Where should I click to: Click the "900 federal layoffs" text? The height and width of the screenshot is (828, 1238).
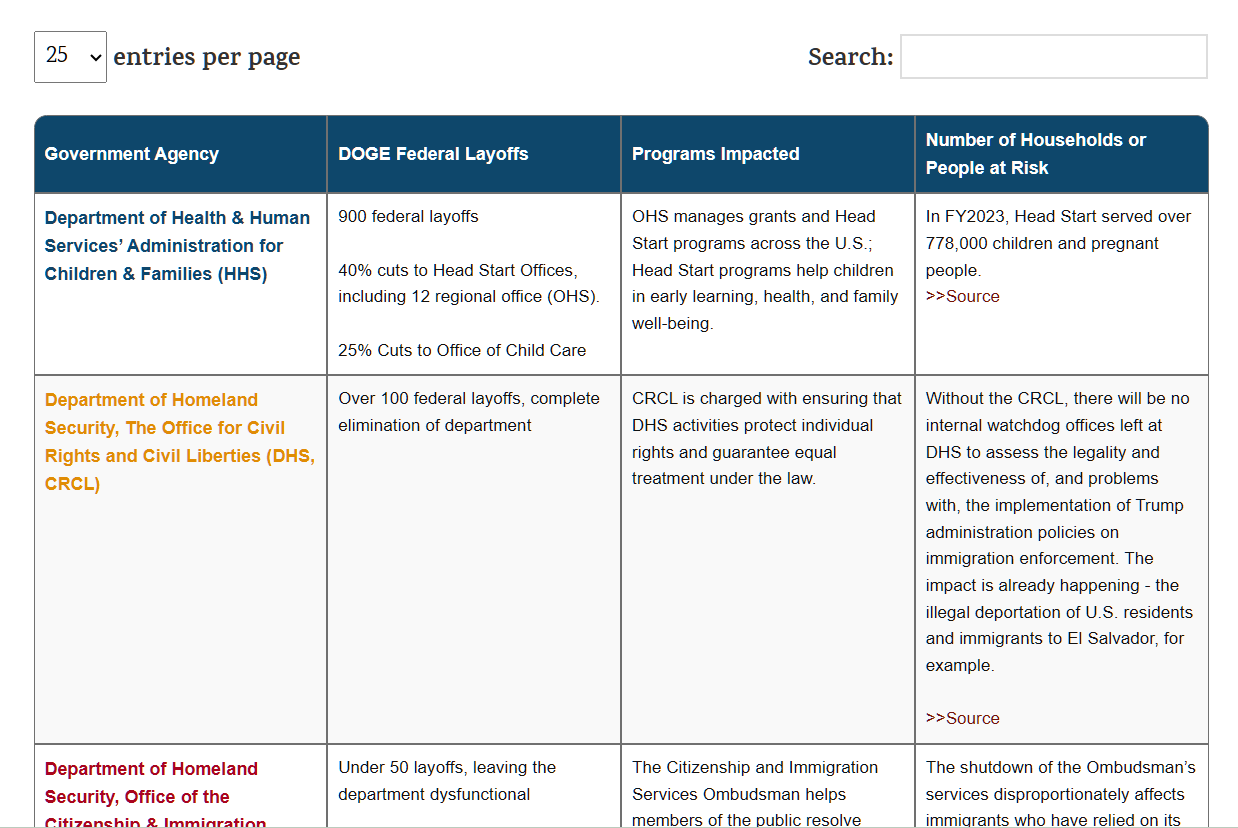coord(408,217)
